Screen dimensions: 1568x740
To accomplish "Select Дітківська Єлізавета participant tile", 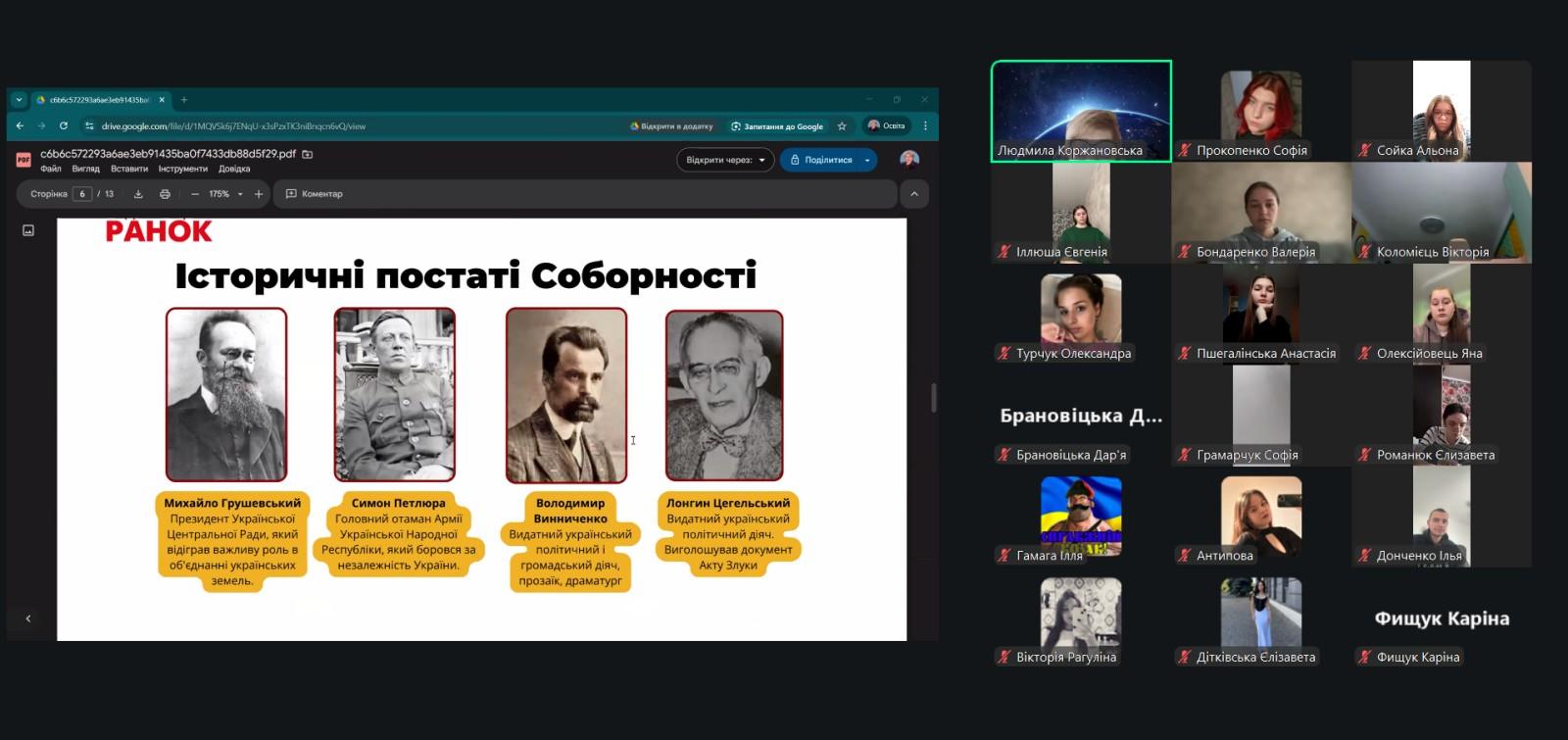I will point(1261,618).
